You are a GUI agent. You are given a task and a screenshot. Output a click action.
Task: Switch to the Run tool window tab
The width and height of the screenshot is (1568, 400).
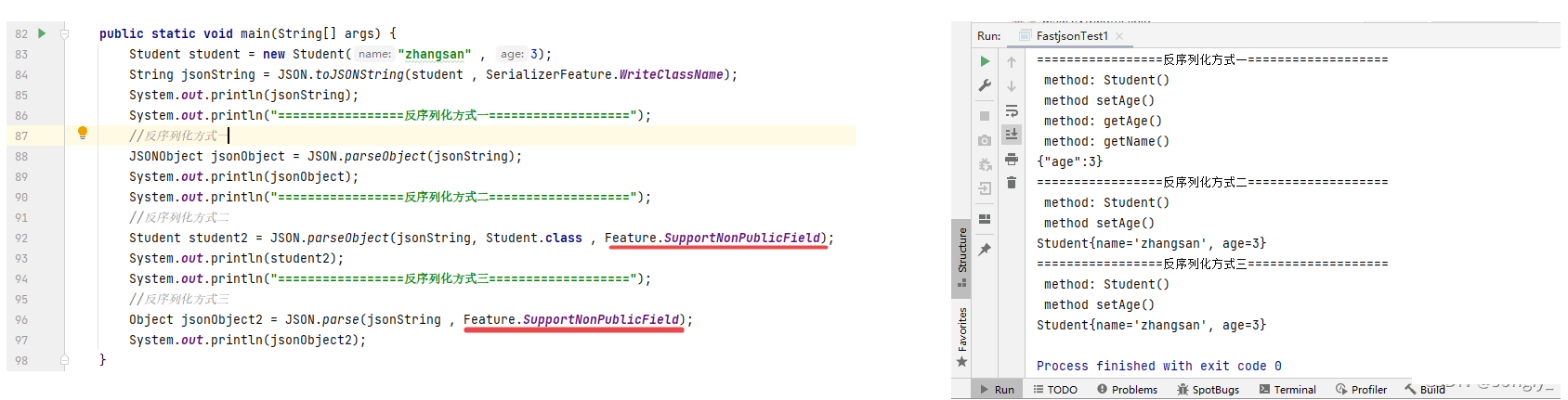pos(997,390)
